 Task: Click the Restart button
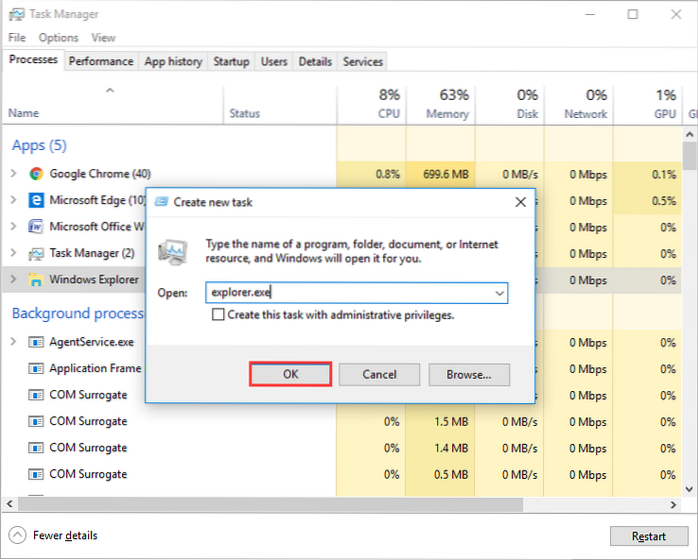[648, 536]
